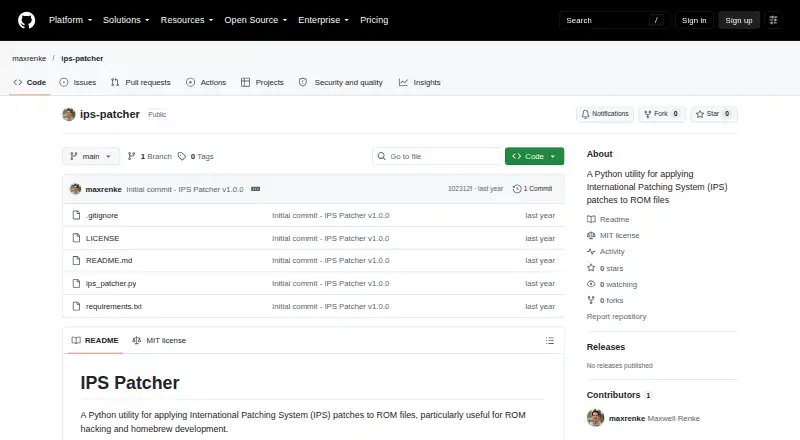Open the ips-patcher breadcrumb link
Screen dimensions: 800x440
82,59
